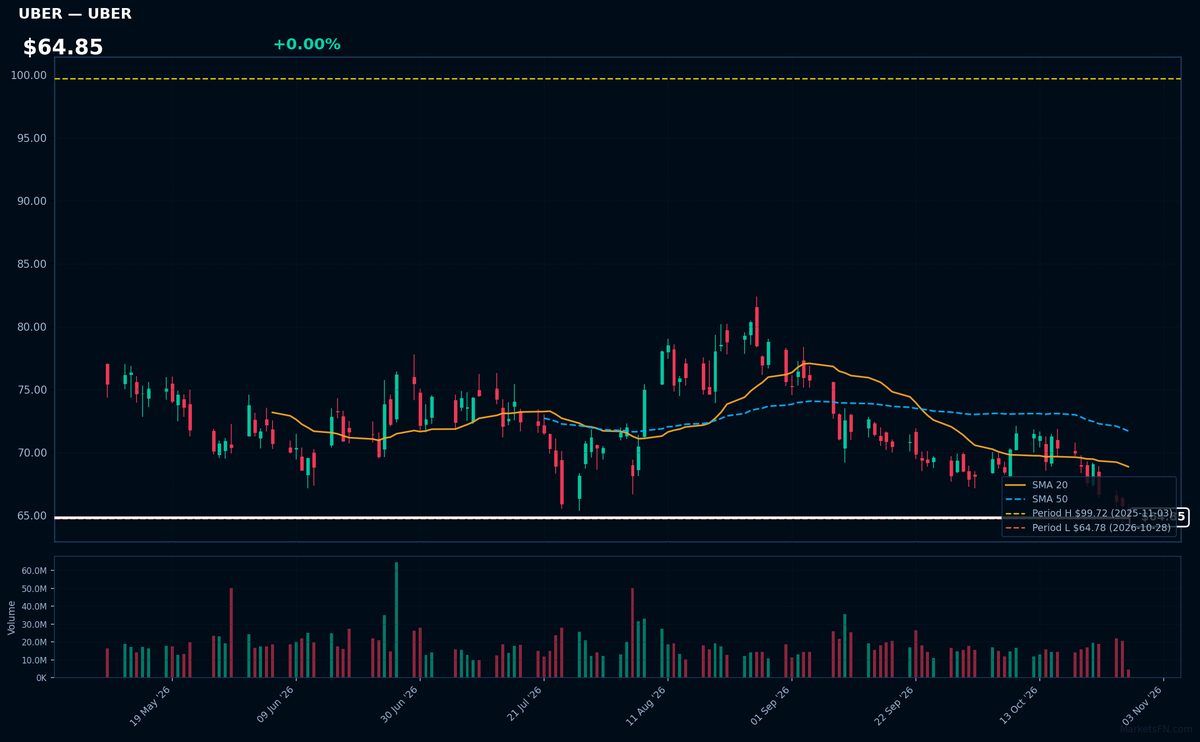
Task: Pick the 01 Sep '26 date label
Action: [770, 704]
